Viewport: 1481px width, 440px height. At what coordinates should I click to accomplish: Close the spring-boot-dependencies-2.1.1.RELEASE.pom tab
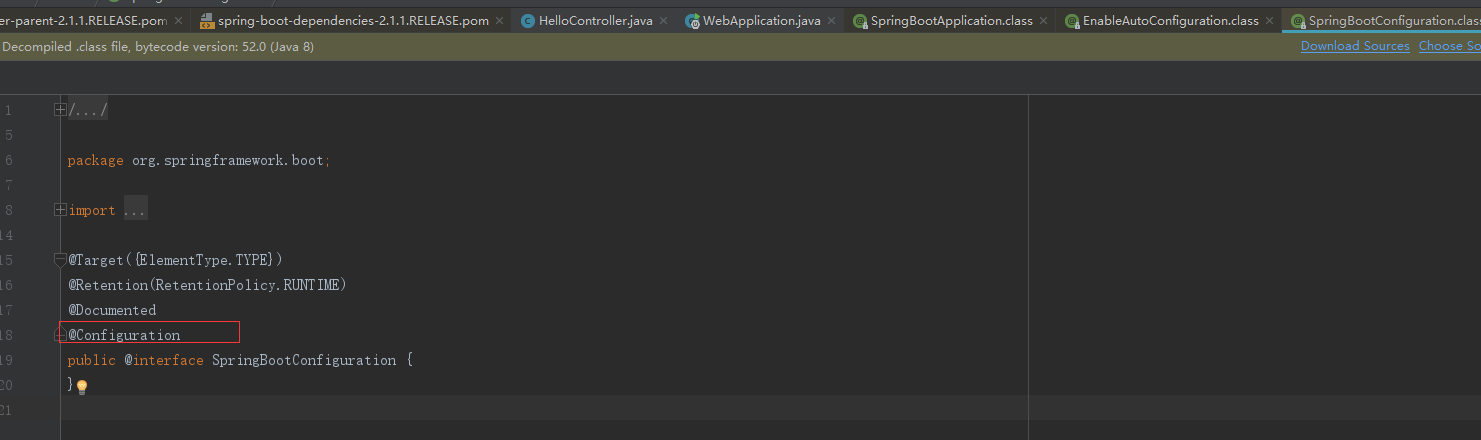[500, 21]
